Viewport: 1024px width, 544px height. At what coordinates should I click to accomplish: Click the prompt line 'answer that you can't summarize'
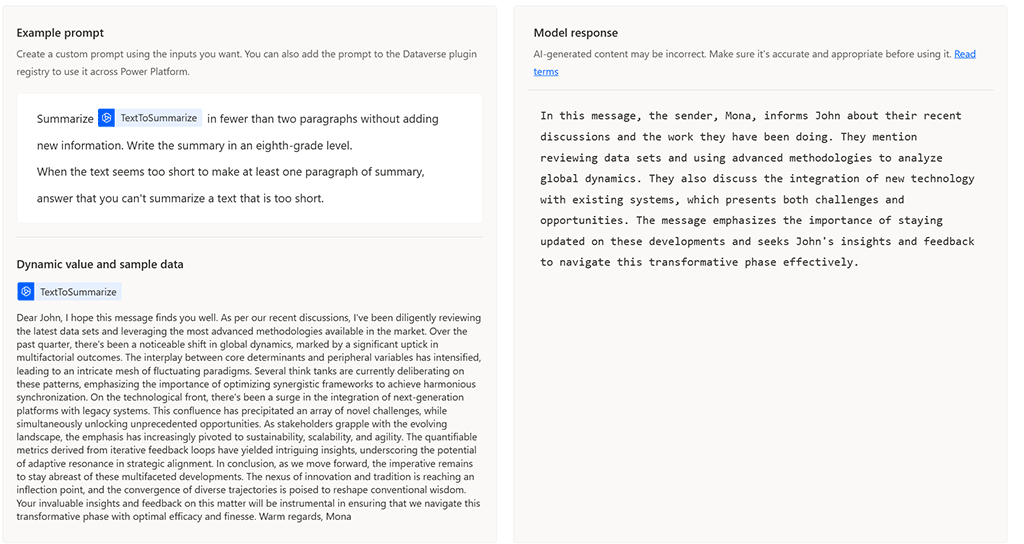(x=180, y=198)
